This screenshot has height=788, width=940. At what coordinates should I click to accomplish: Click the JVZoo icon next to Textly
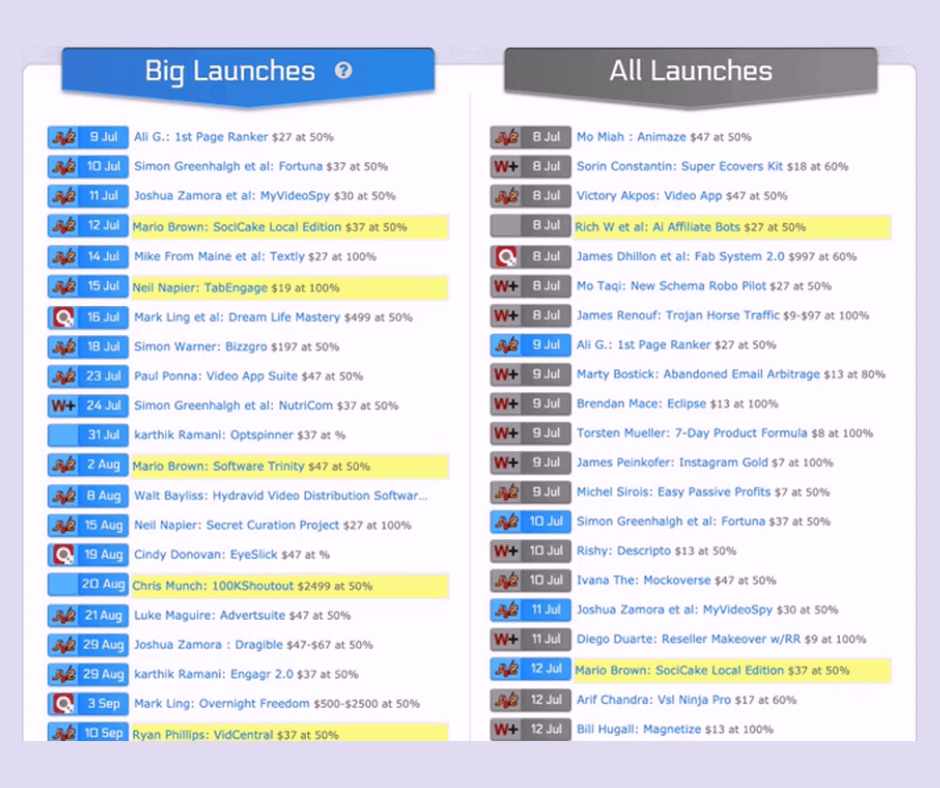click(x=64, y=257)
